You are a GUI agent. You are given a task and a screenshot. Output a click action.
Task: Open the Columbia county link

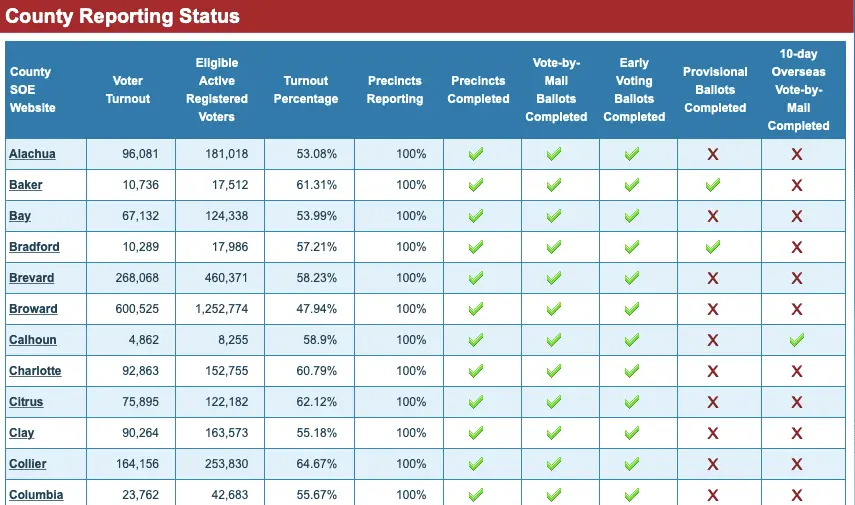pyautogui.click(x=36, y=495)
